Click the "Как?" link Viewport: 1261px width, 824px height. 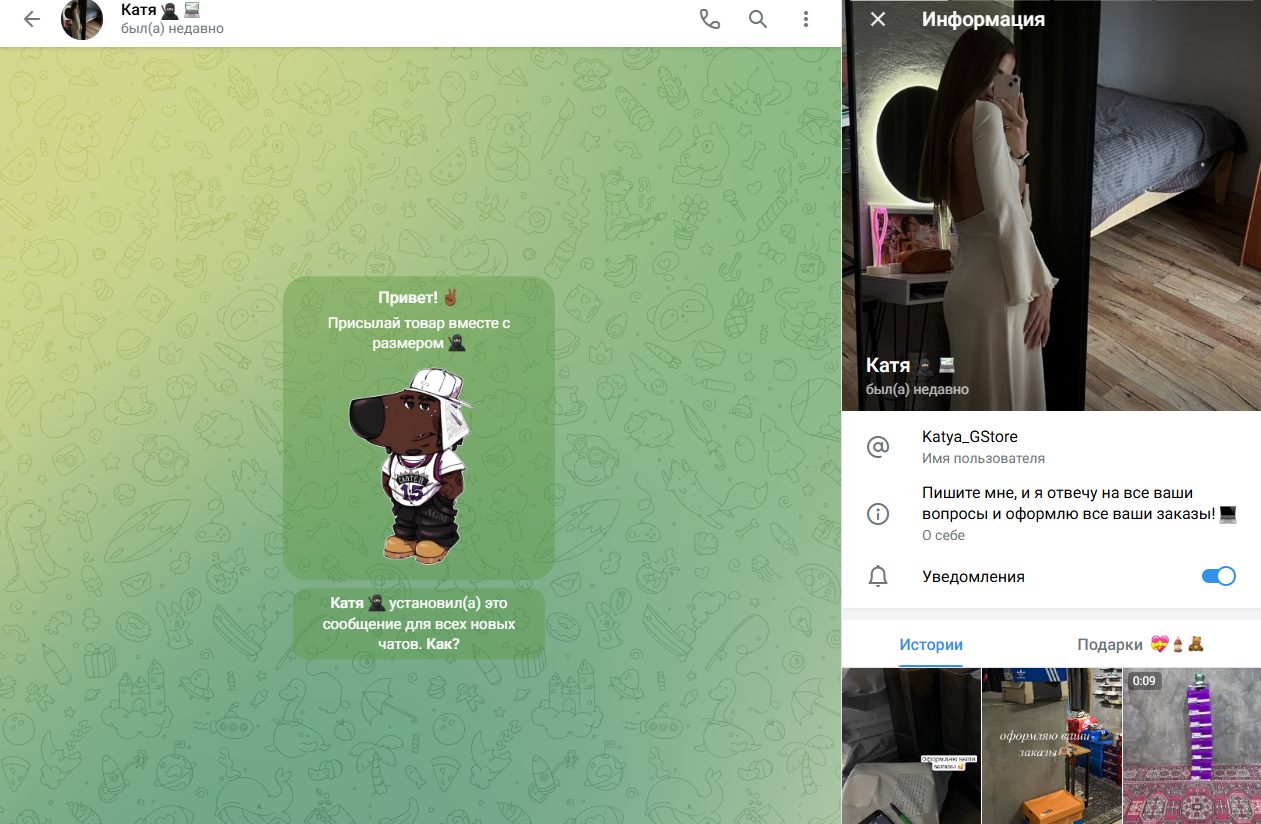(x=443, y=644)
